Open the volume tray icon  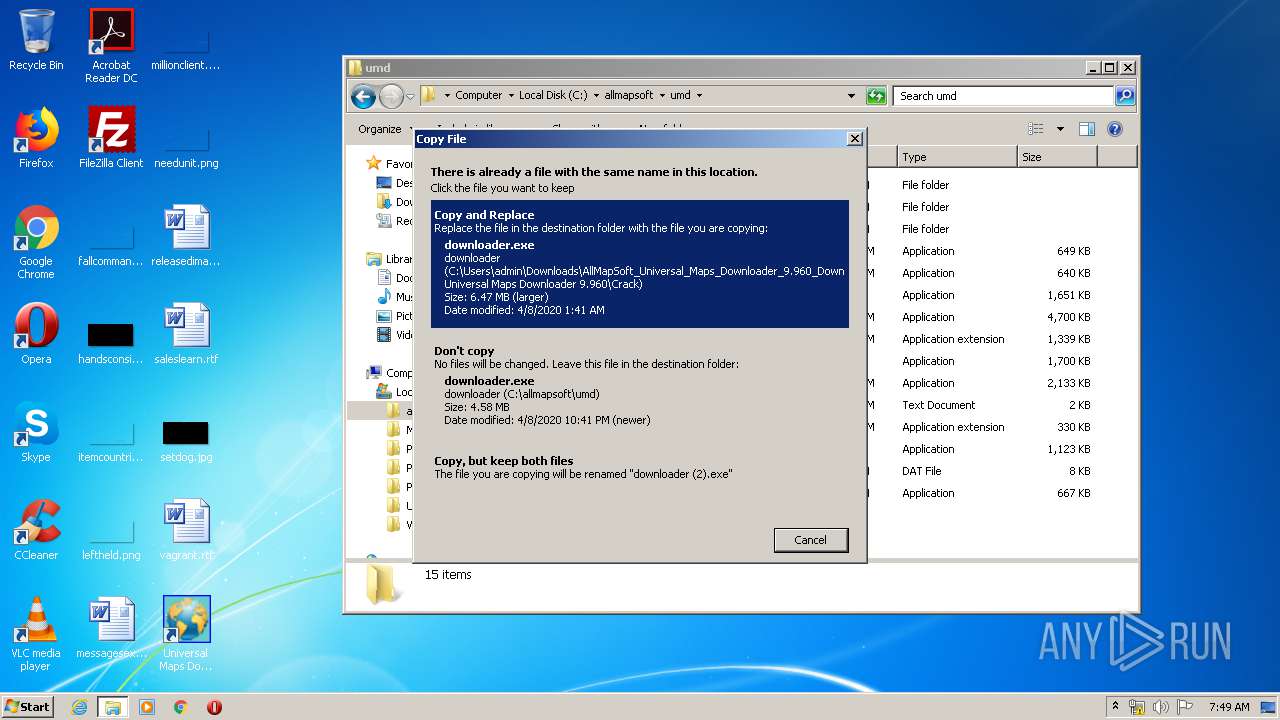tap(1161, 707)
